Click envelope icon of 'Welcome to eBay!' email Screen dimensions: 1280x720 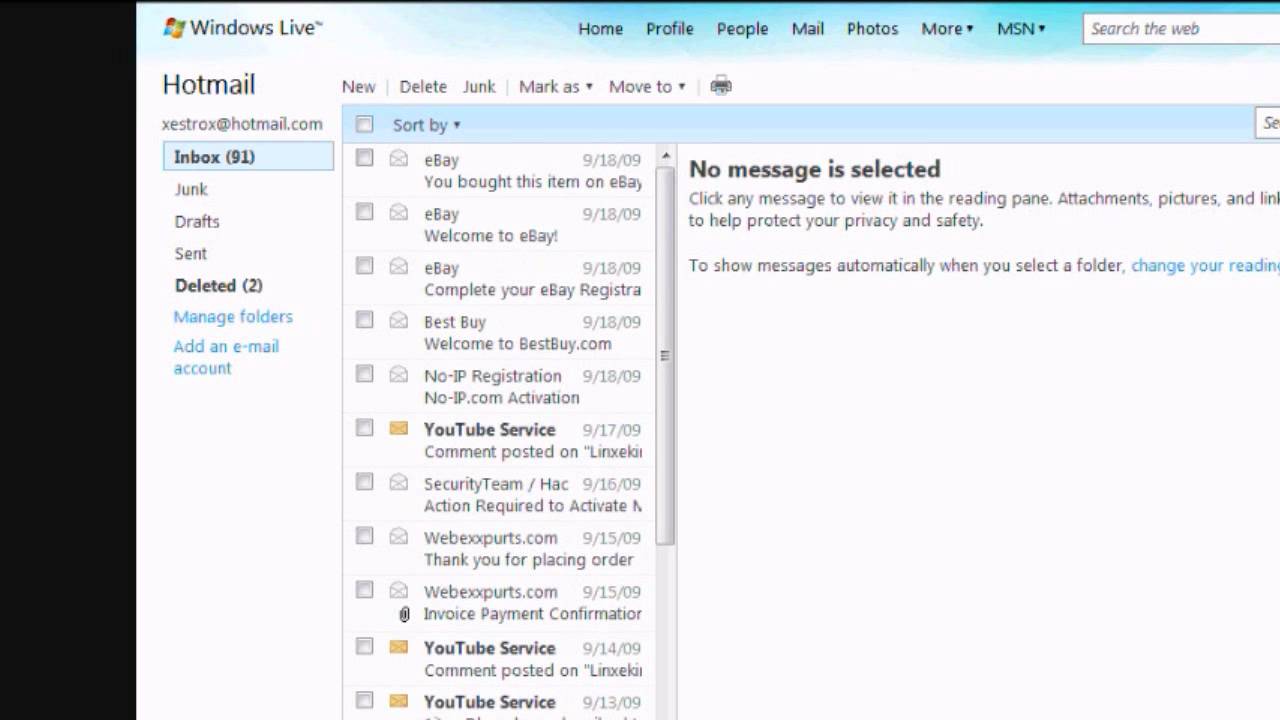pyautogui.click(x=399, y=212)
